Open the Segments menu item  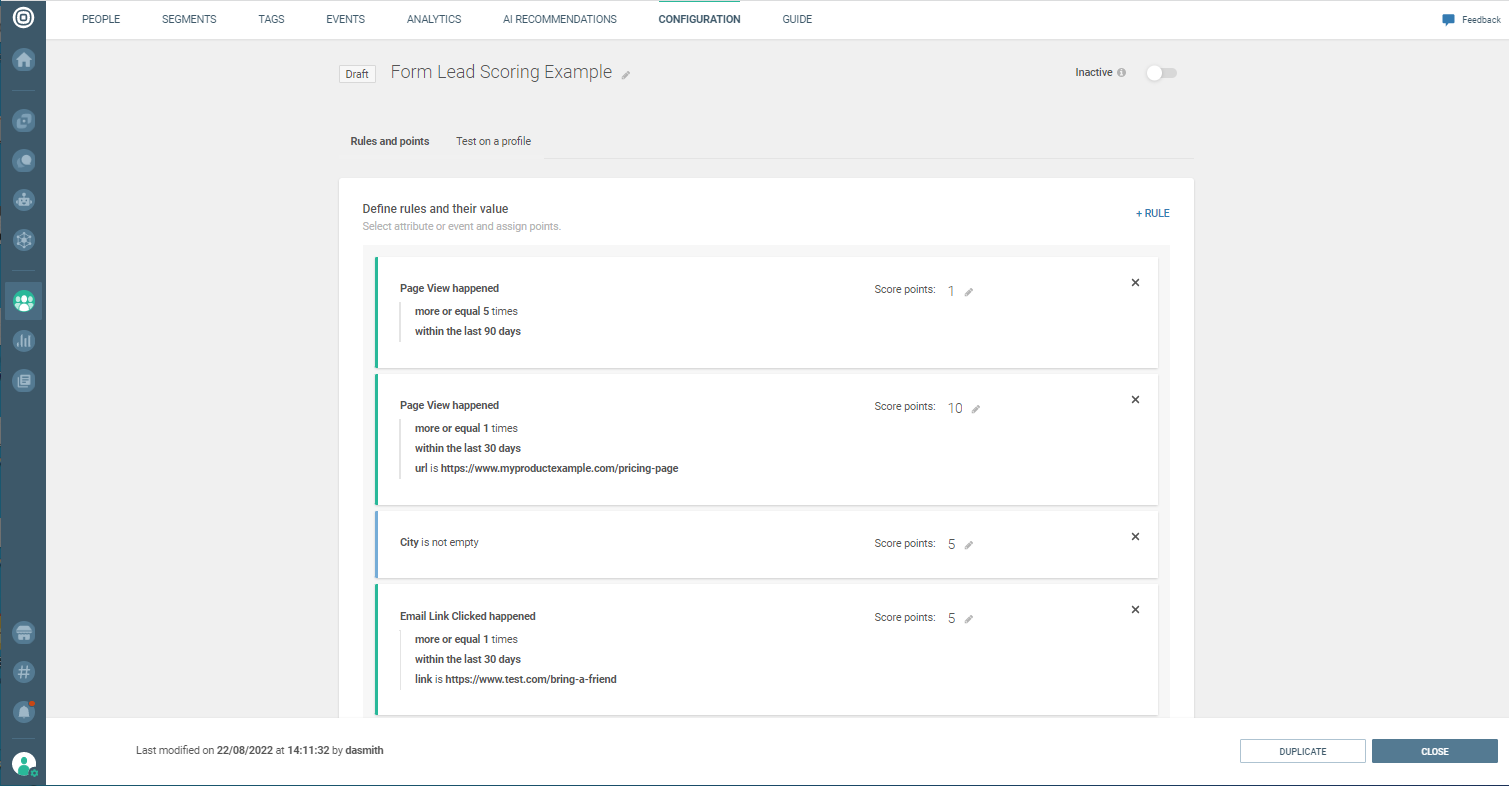189,19
